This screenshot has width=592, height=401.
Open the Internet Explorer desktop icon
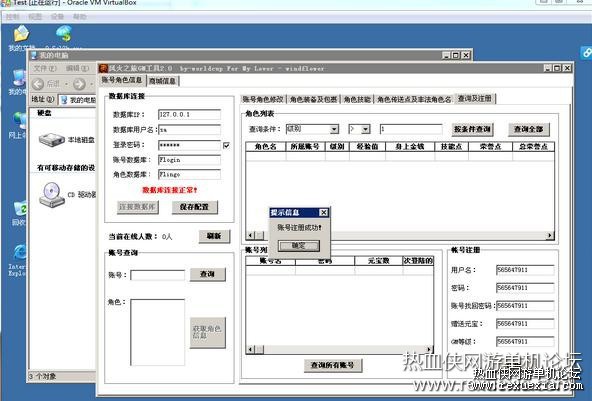[19, 253]
